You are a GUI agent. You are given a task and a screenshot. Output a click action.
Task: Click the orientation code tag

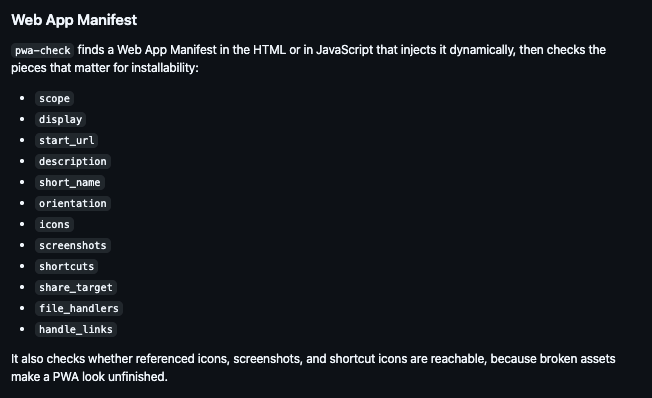click(73, 203)
